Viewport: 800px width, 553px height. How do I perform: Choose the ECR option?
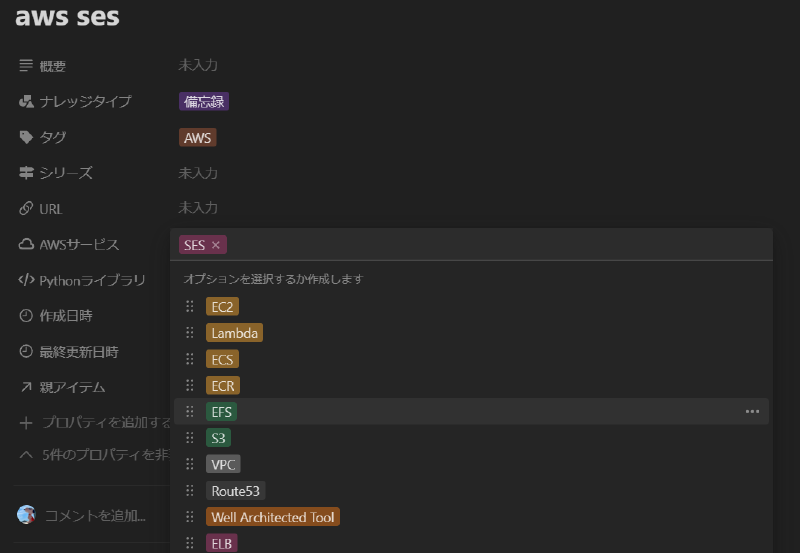pyautogui.click(x=223, y=386)
